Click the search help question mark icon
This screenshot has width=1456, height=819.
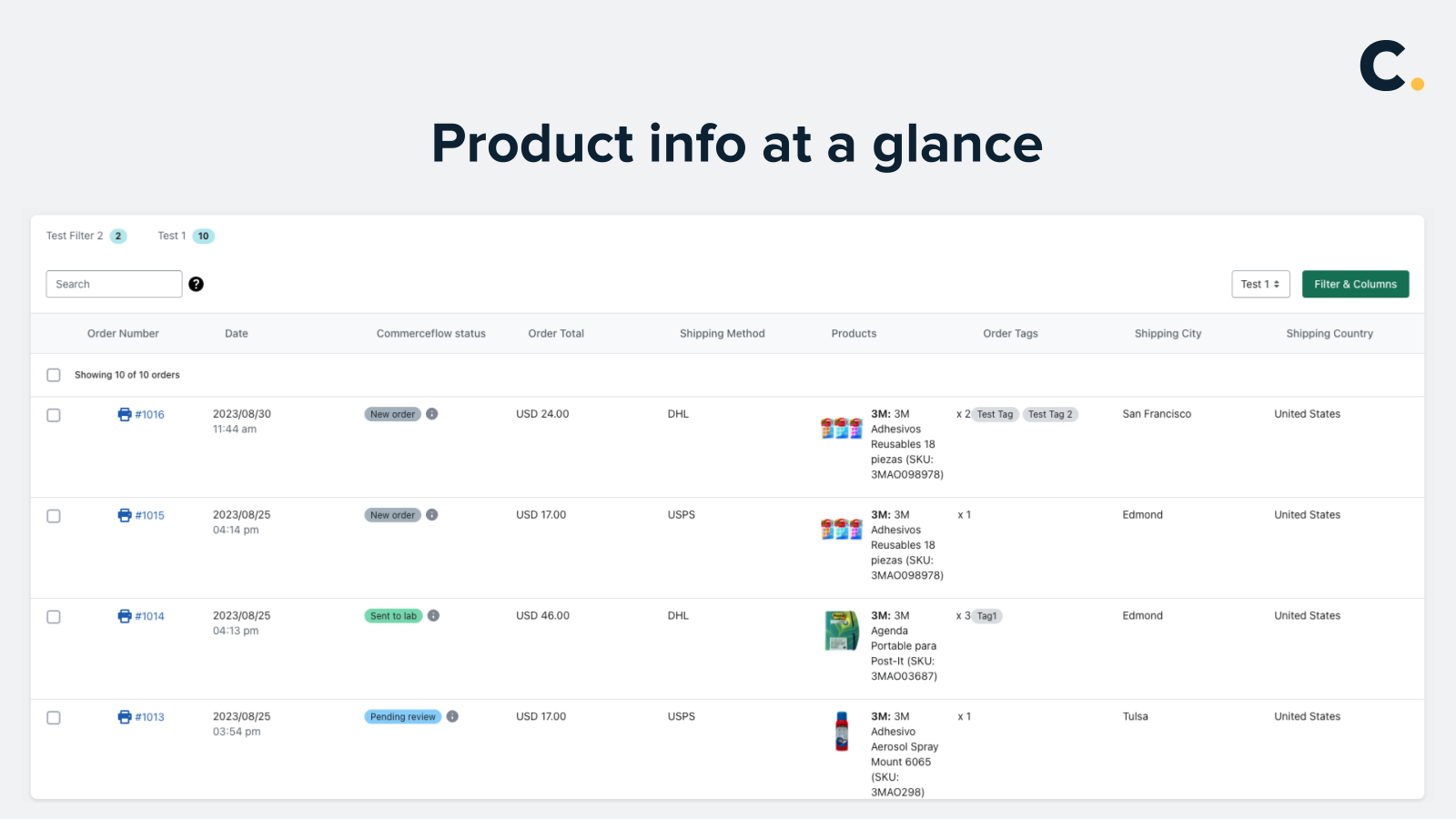[196, 284]
